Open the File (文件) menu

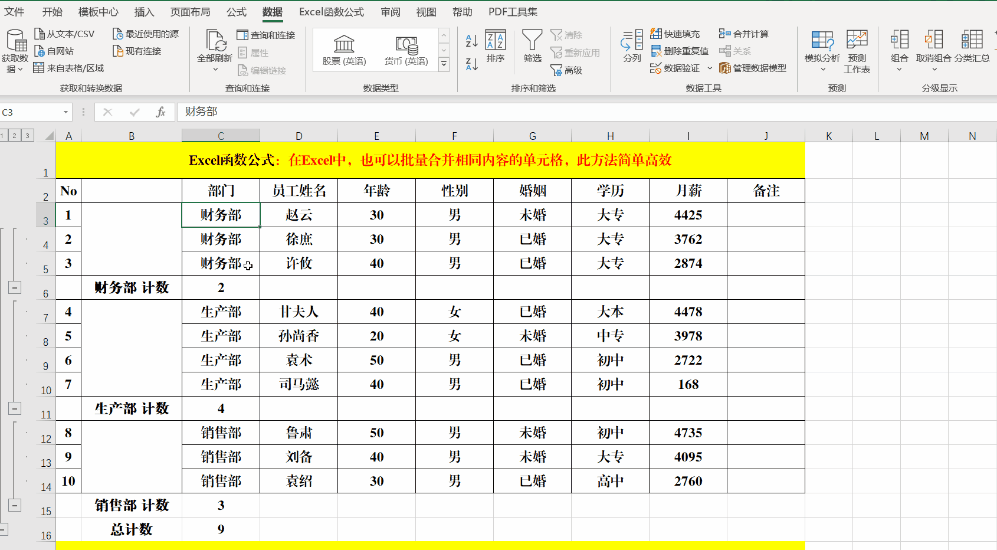click(14, 12)
